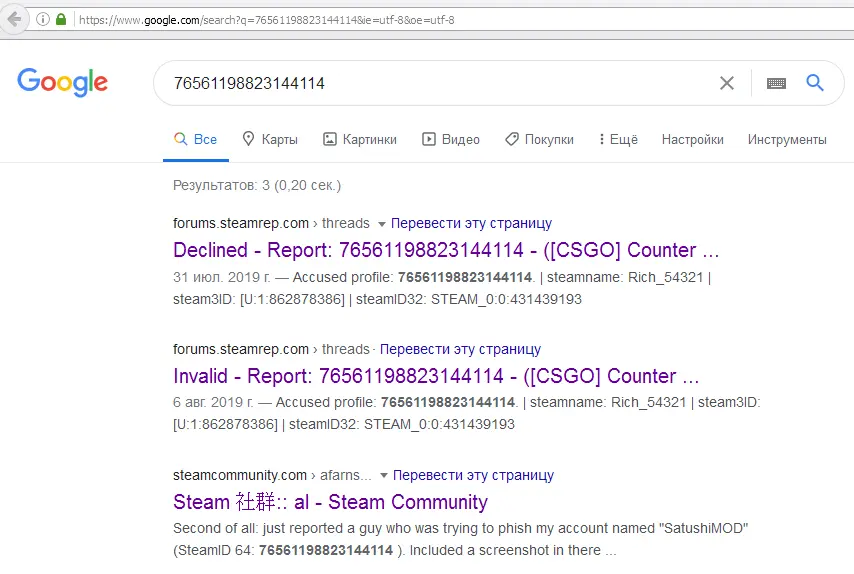The height and width of the screenshot is (574, 854).
Task: Go back with browser back arrow
Action: (14, 20)
